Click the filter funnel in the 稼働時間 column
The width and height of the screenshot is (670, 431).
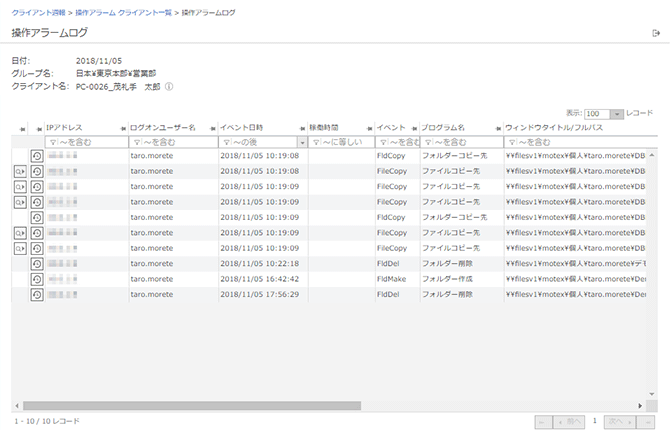point(316,143)
